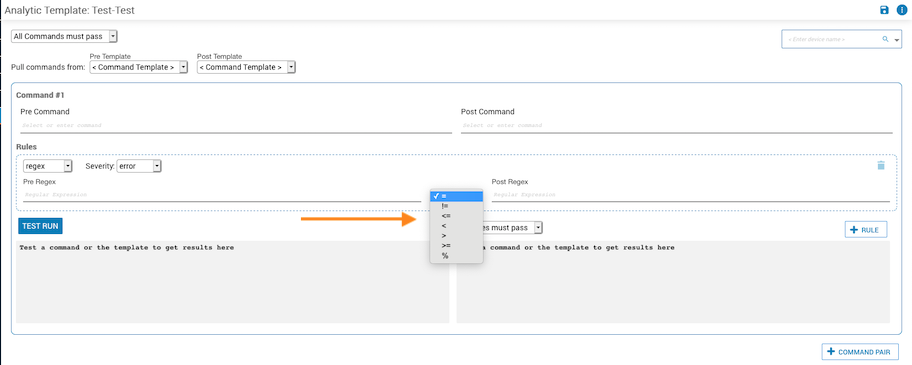Choose the >= operator from list

pos(457,246)
